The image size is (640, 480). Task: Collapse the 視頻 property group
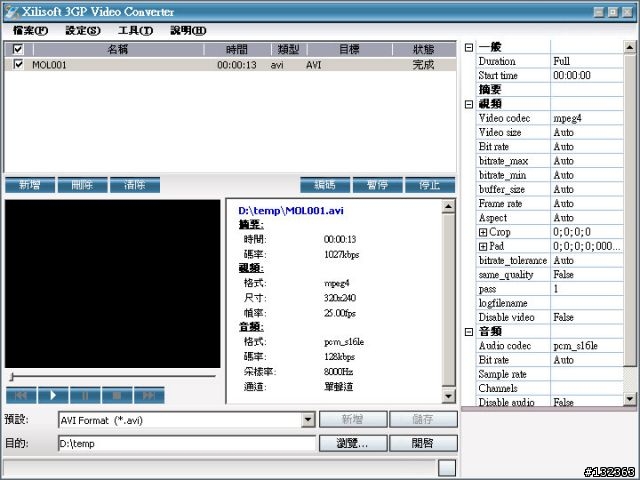click(x=469, y=104)
